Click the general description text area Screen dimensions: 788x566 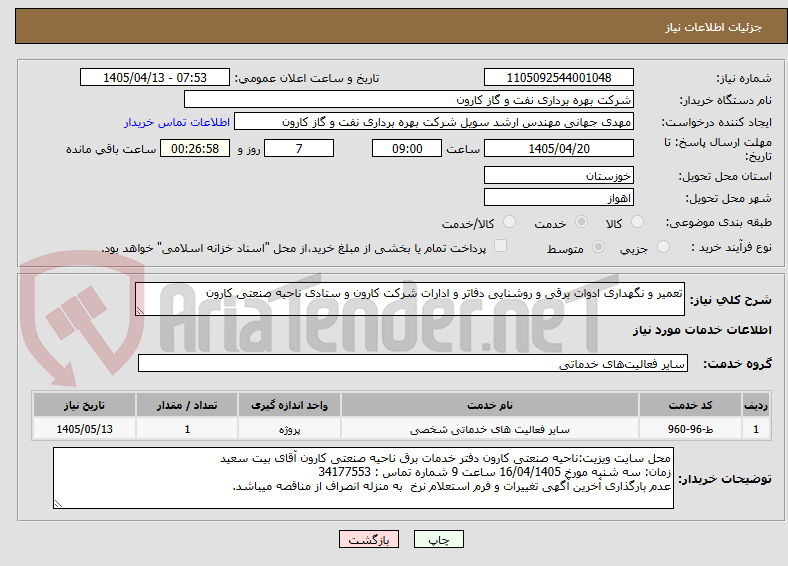tap(410, 299)
